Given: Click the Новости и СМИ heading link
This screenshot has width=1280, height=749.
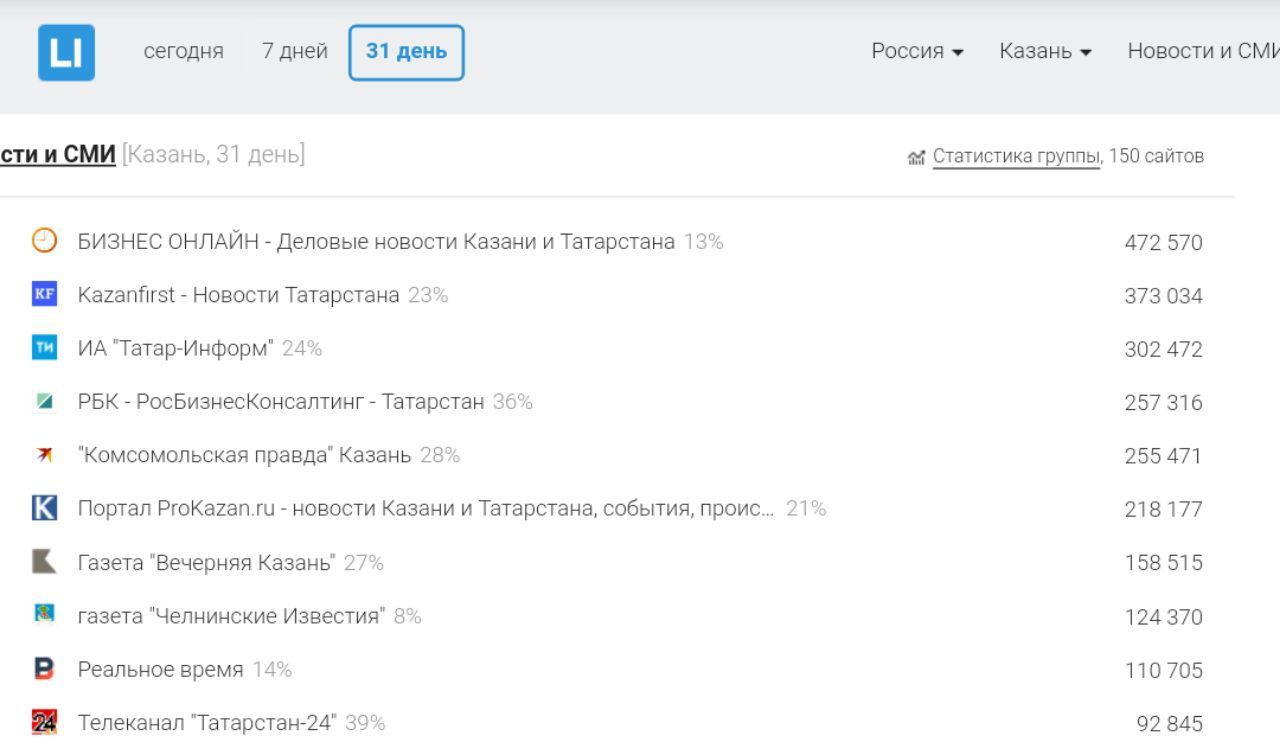Looking at the screenshot, I should [58, 155].
